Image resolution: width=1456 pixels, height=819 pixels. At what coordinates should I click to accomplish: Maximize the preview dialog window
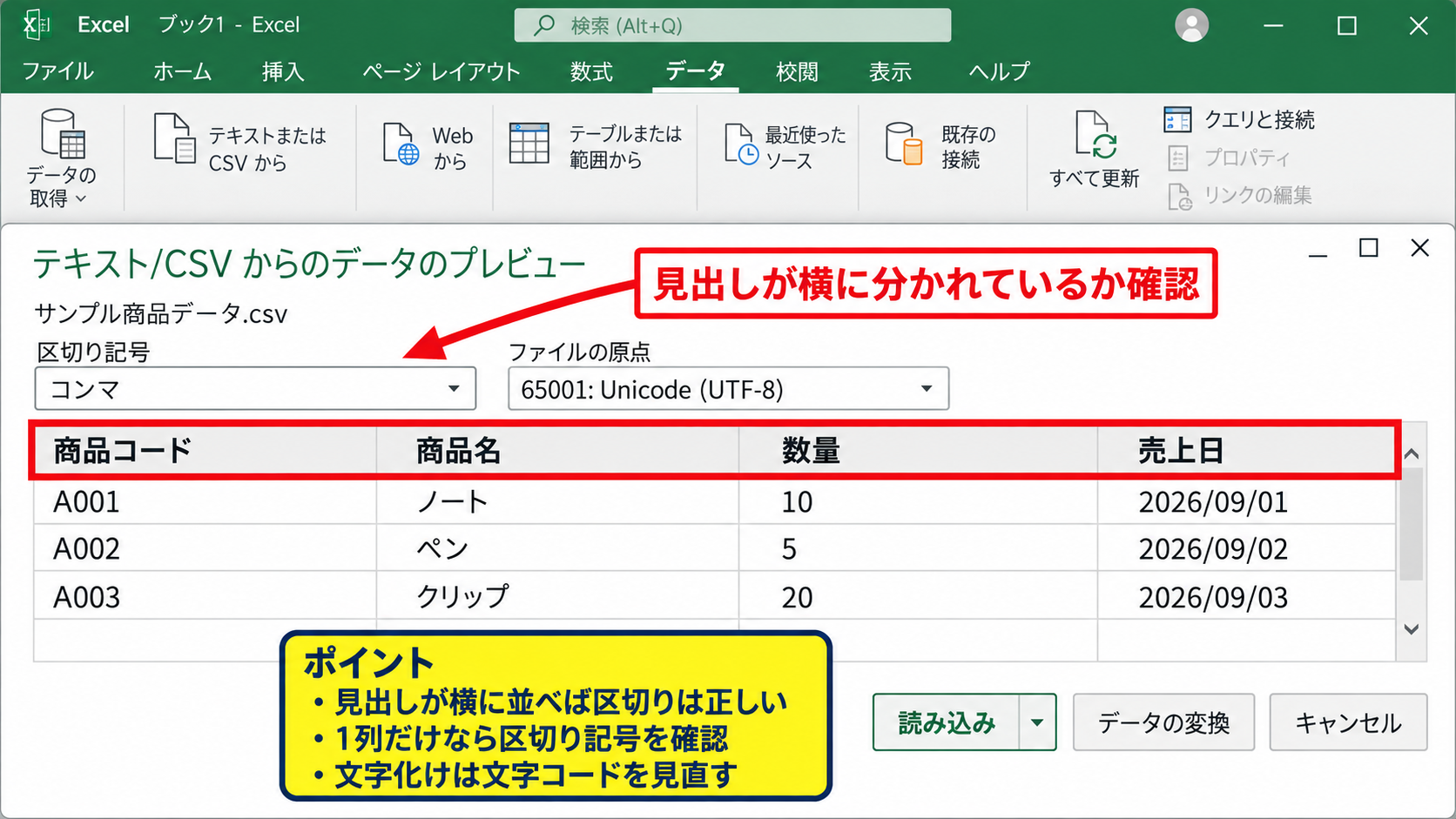[x=1369, y=248]
